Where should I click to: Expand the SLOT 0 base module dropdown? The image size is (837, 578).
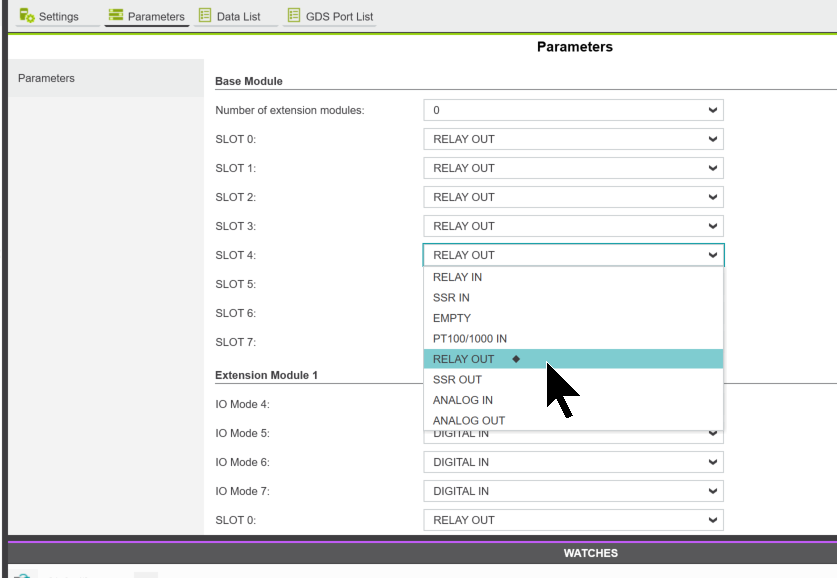(x=573, y=139)
